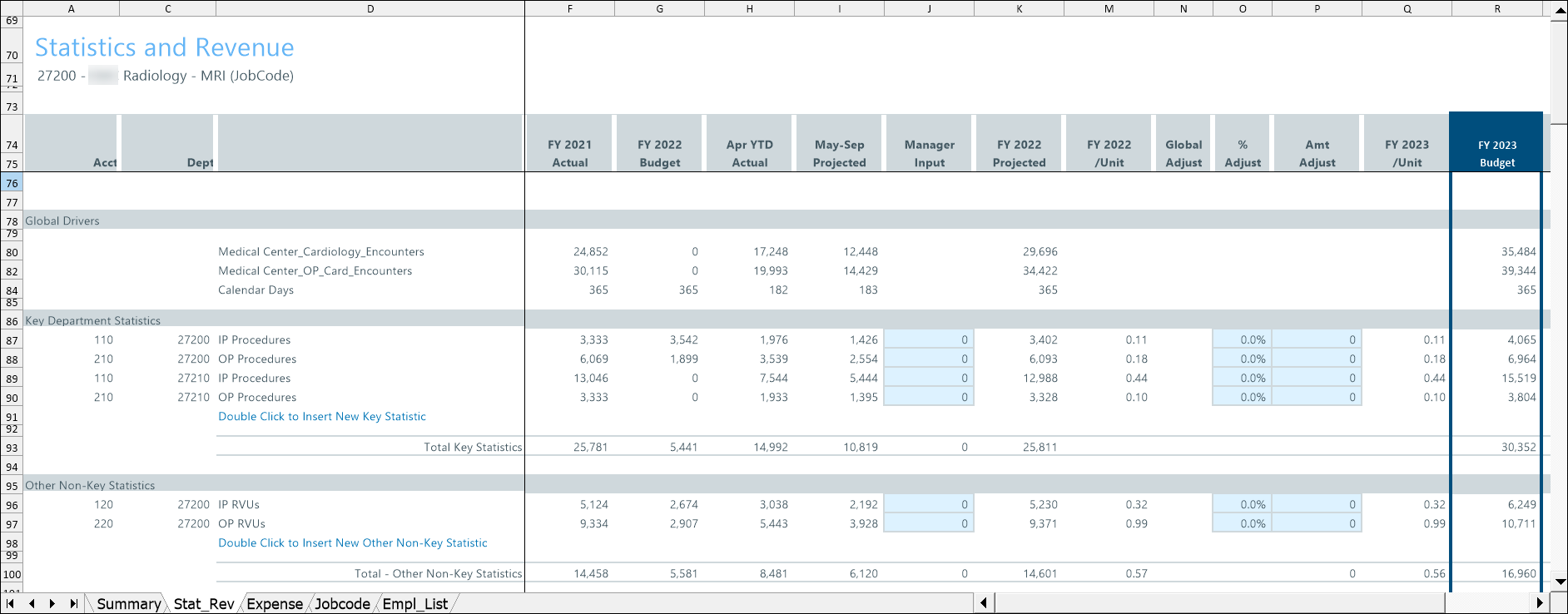Switch to the Expense sheet tab
Screen dimensions: 1568x614
275,604
